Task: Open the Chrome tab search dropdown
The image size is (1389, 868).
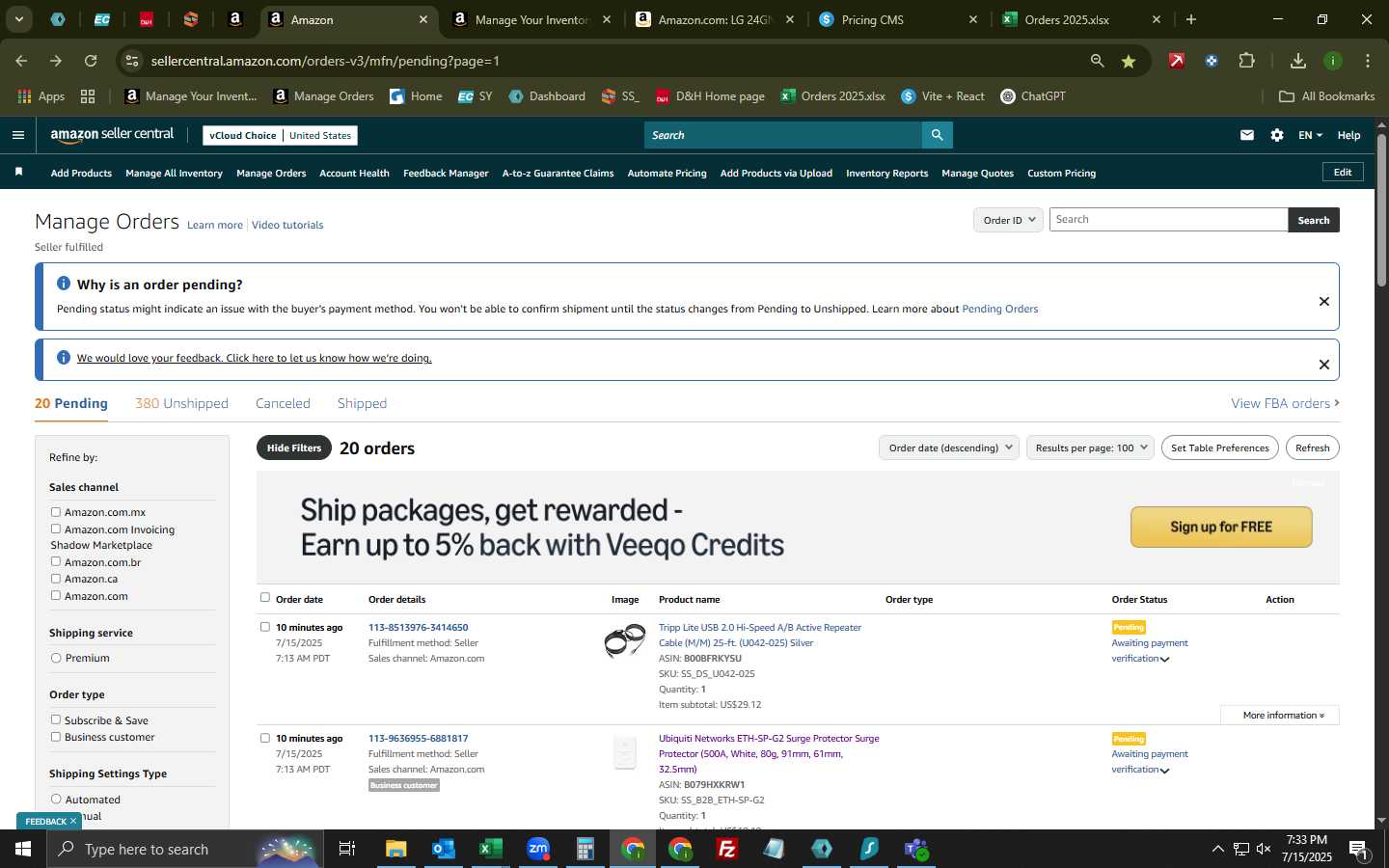Action: [x=18, y=19]
